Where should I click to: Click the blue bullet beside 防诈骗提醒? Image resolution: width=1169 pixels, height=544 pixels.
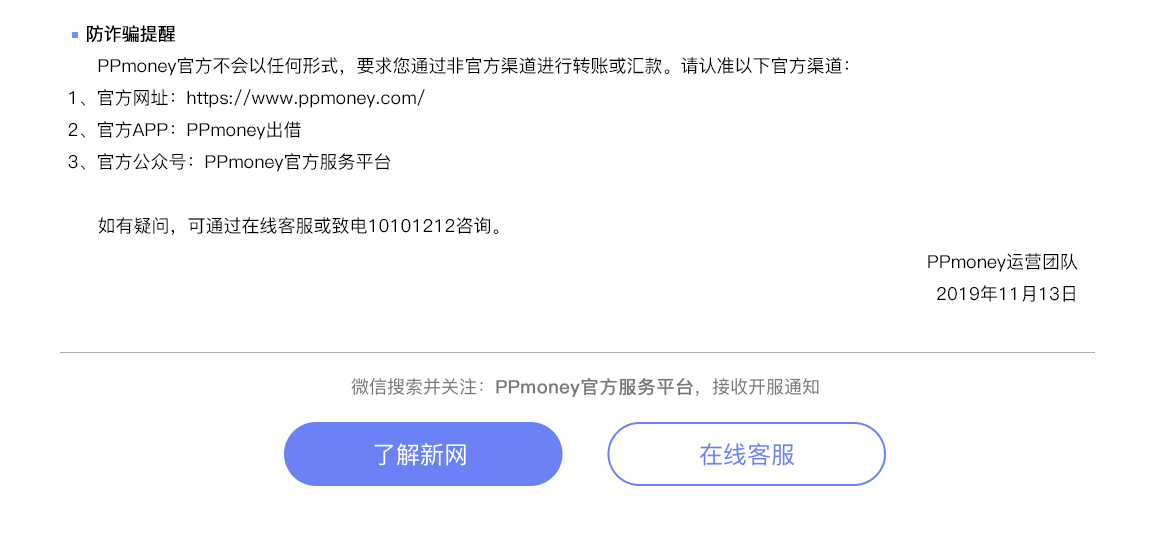pos(75,35)
